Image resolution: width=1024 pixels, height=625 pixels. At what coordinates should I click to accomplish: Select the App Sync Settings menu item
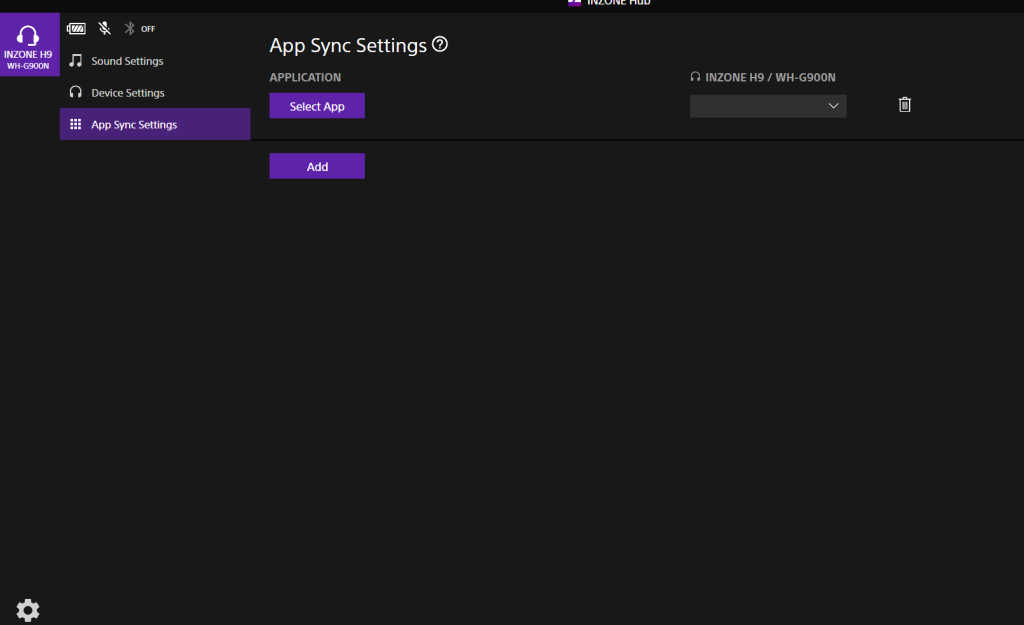pos(134,125)
